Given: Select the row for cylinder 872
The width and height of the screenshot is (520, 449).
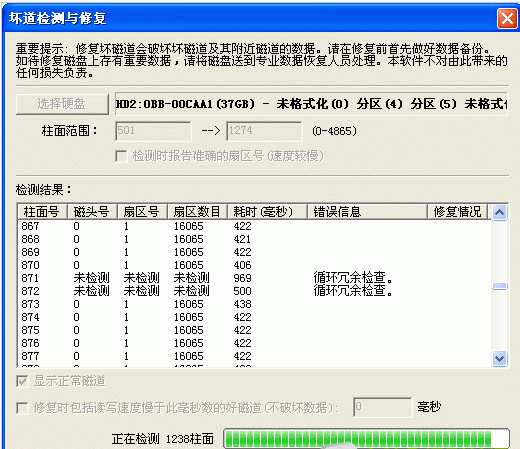Looking at the screenshot, I should 254,291.
